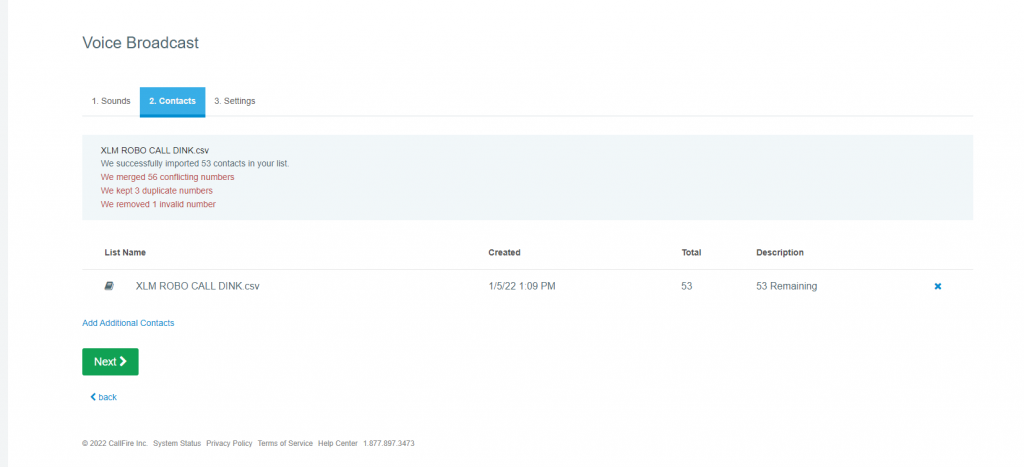Click the 1/5/22 1:09 PM created date
The image size is (1024, 467).
521,286
